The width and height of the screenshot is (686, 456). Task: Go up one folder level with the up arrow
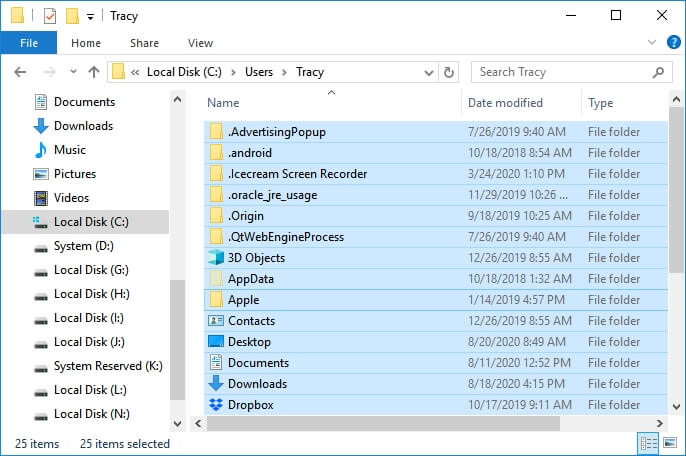point(94,72)
